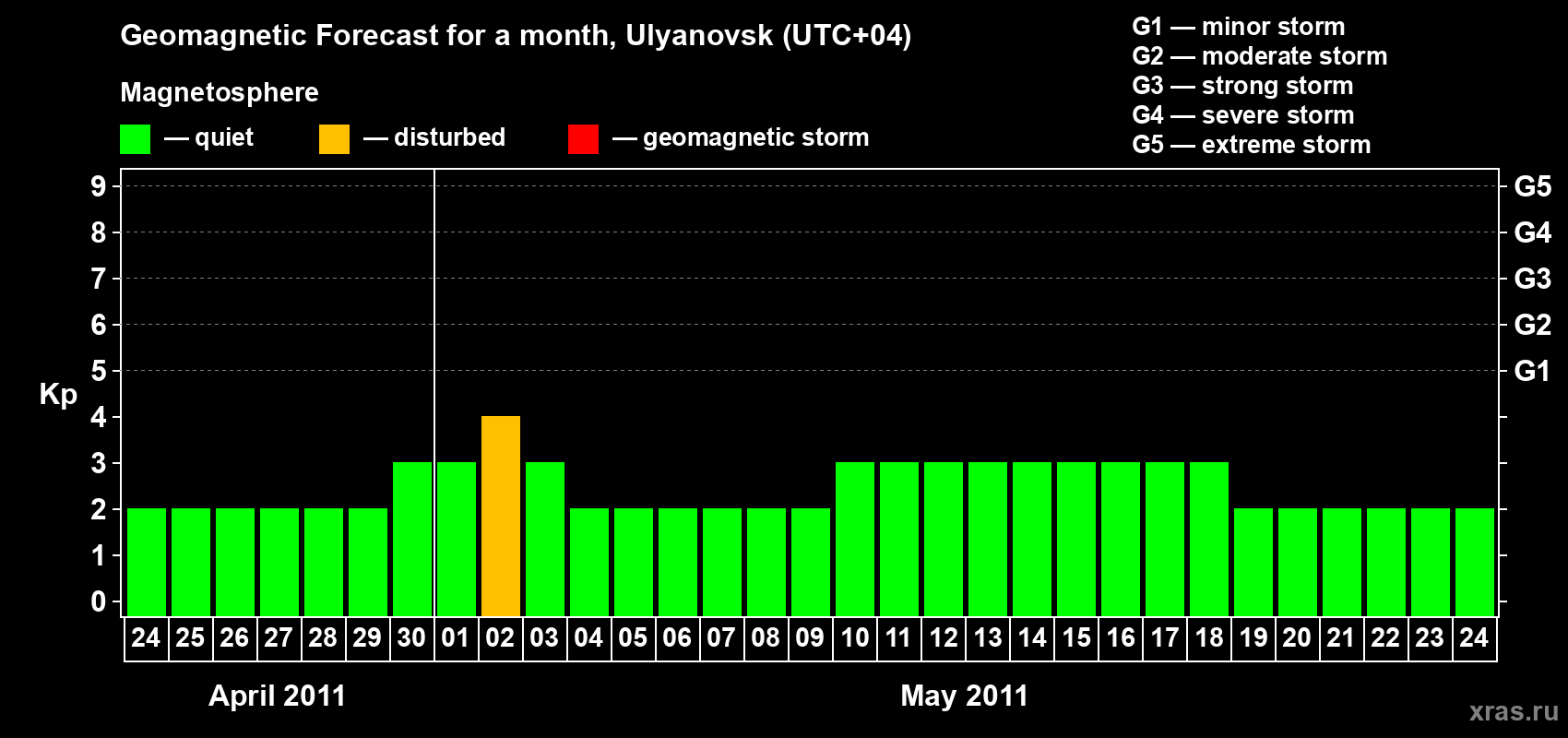The width and height of the screenshot is (1568, 738).
Task: Click the 'G5 — extreme storm' legend line
Action: 1251,145
